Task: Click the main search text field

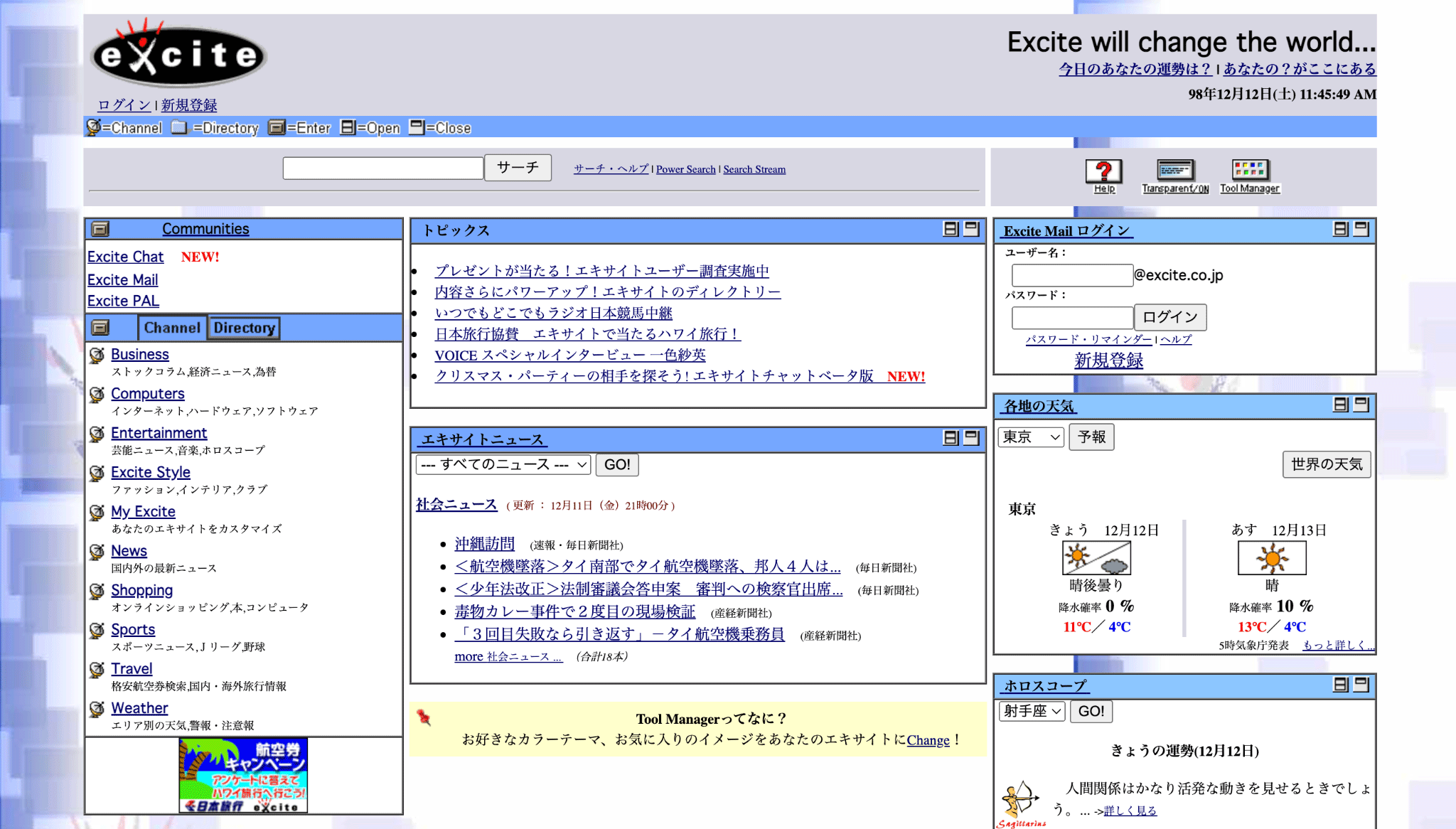Action: (383, 169)
